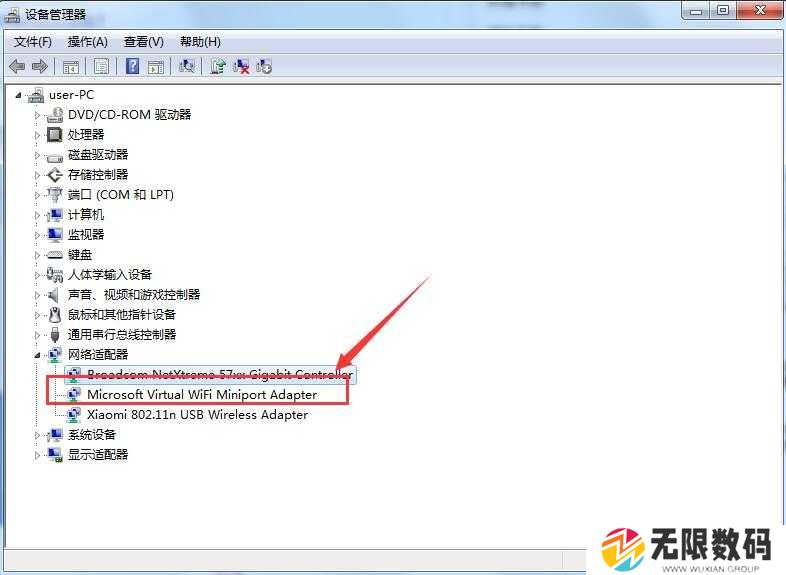Collapse the 网络适配器 node
786x575 pixels.
[37, 355]
